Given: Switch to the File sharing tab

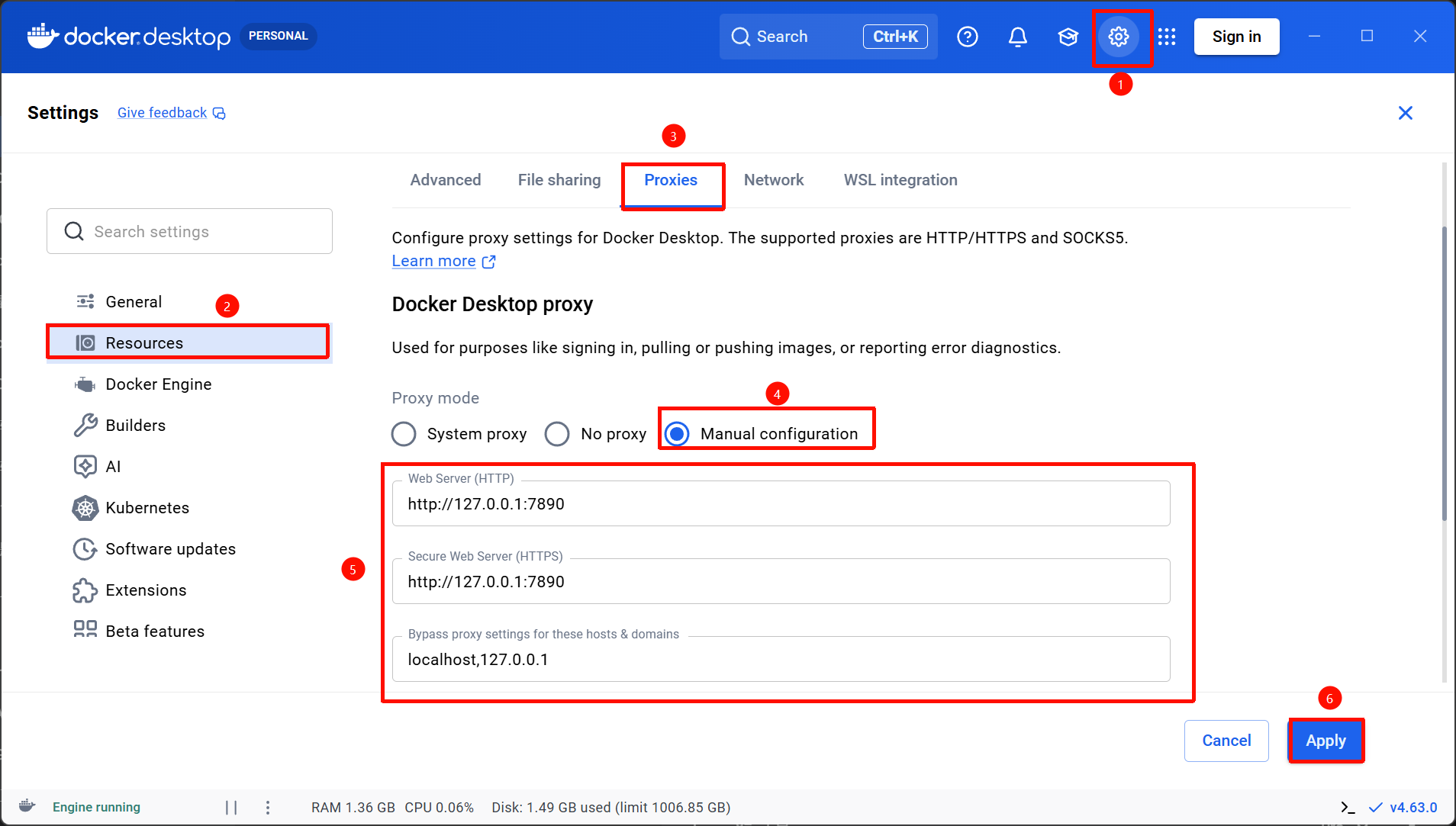Looking at the screenshot, I should pyautogui.click(x=559, y=180).
